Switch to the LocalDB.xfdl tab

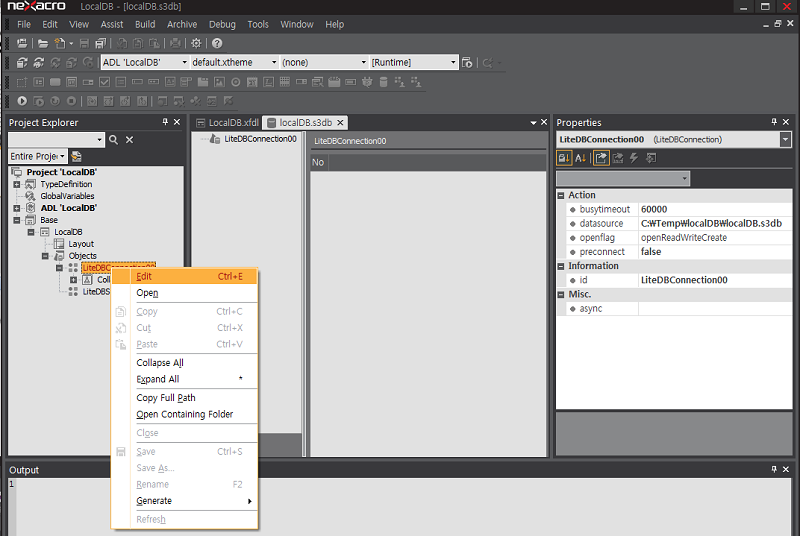(x=228, y=122)
